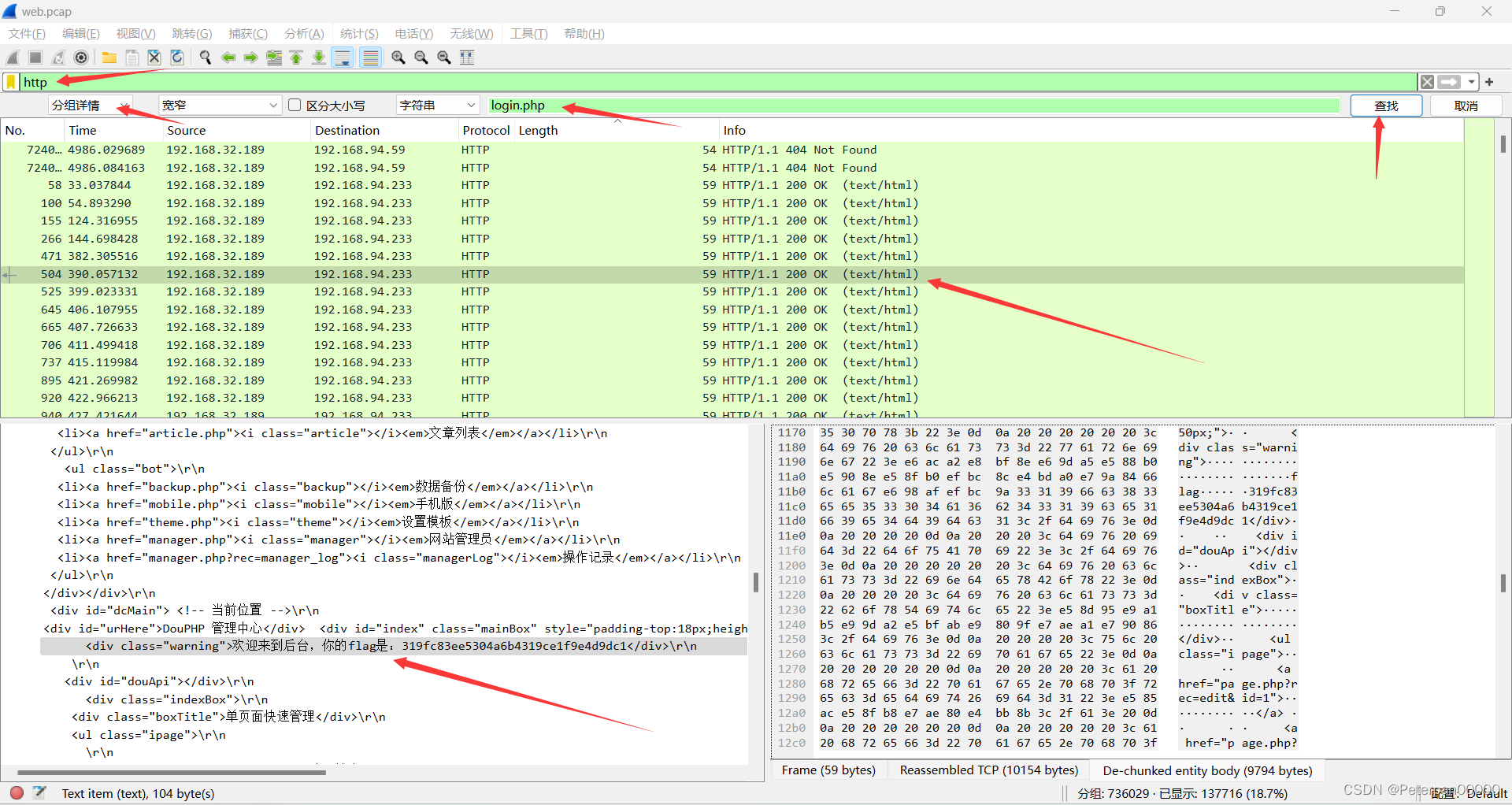The image size is (1512, 805).
Task: Select packet number 504
Action: [x=732, y=274]
